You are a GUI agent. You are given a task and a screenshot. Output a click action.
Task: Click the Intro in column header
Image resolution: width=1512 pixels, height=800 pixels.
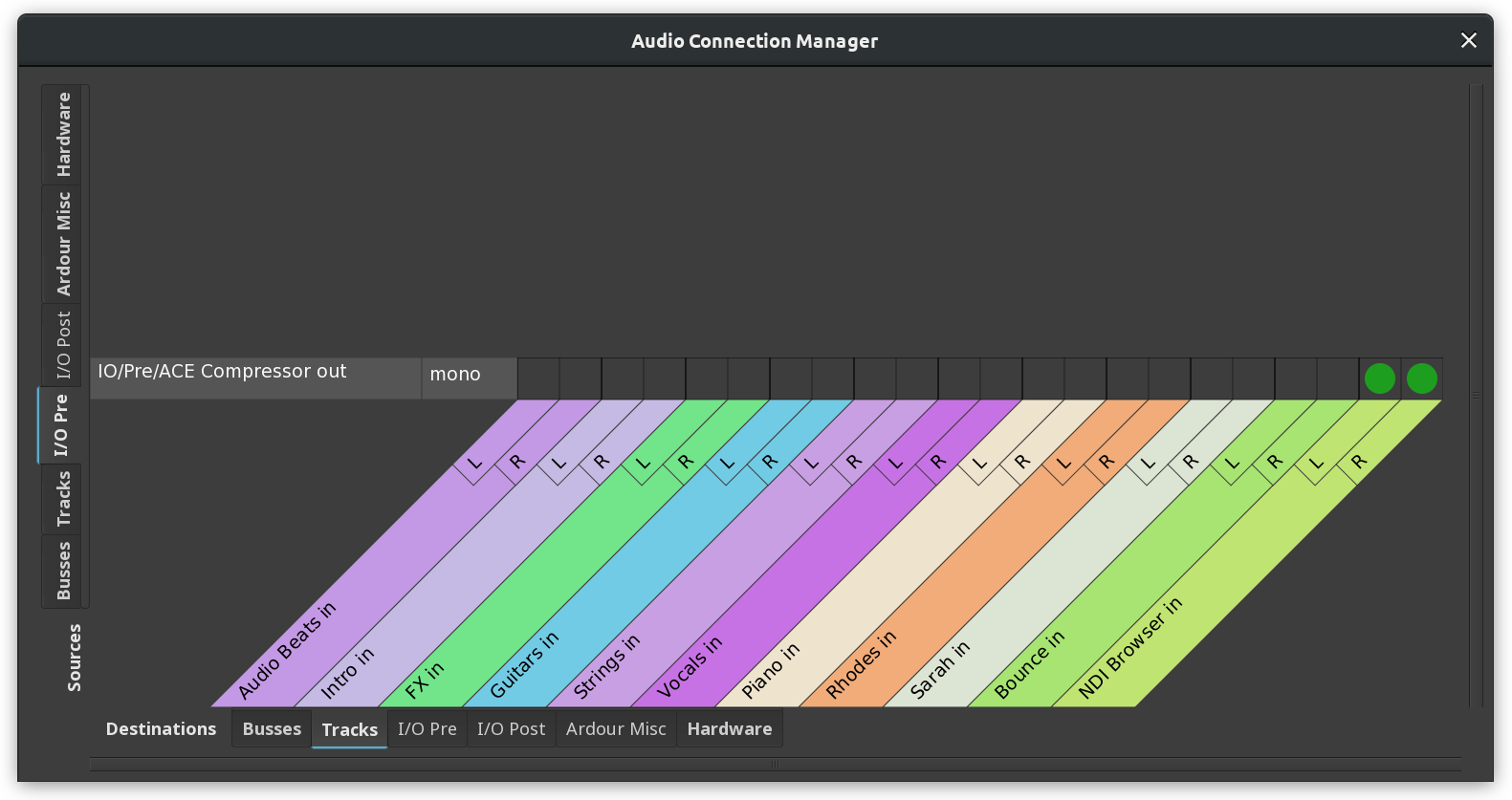[347, 673]
